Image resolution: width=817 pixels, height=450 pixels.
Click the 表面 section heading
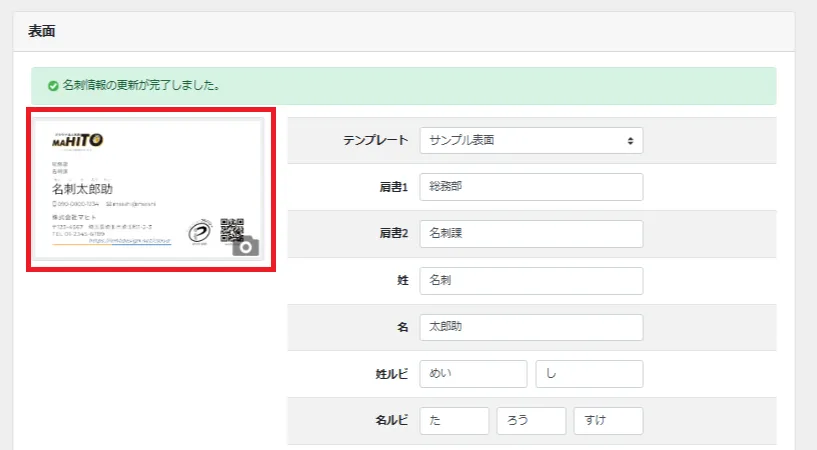42,31
